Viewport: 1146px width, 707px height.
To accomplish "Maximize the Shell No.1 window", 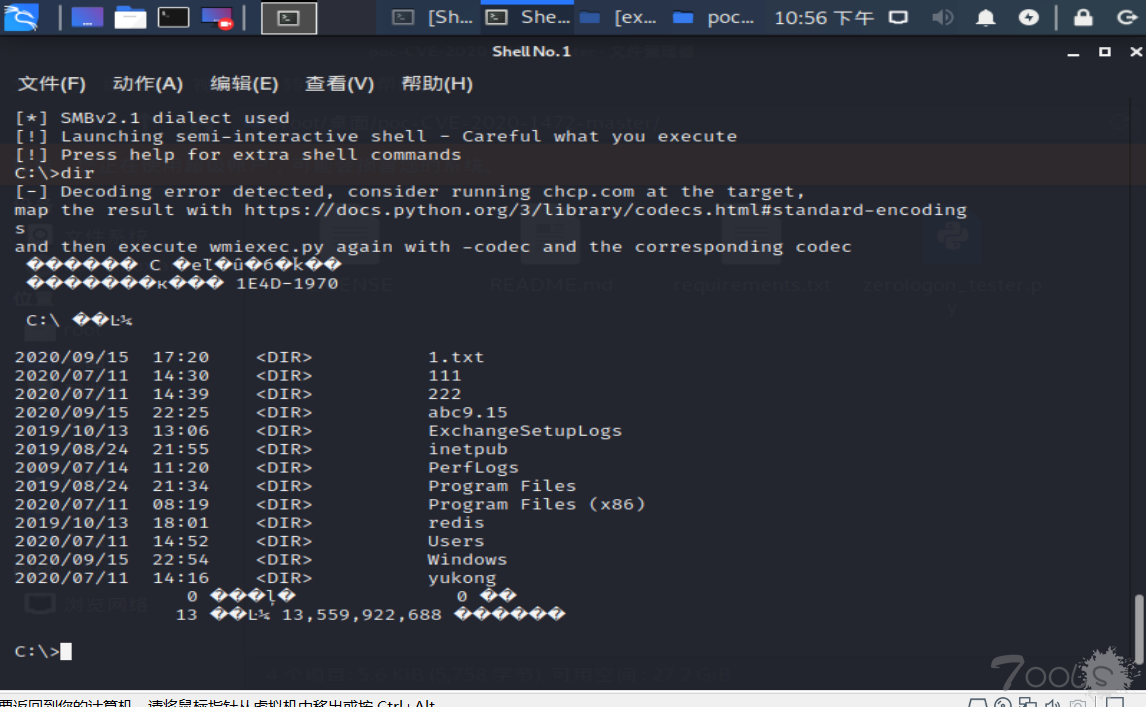I will click(1104, 52).
